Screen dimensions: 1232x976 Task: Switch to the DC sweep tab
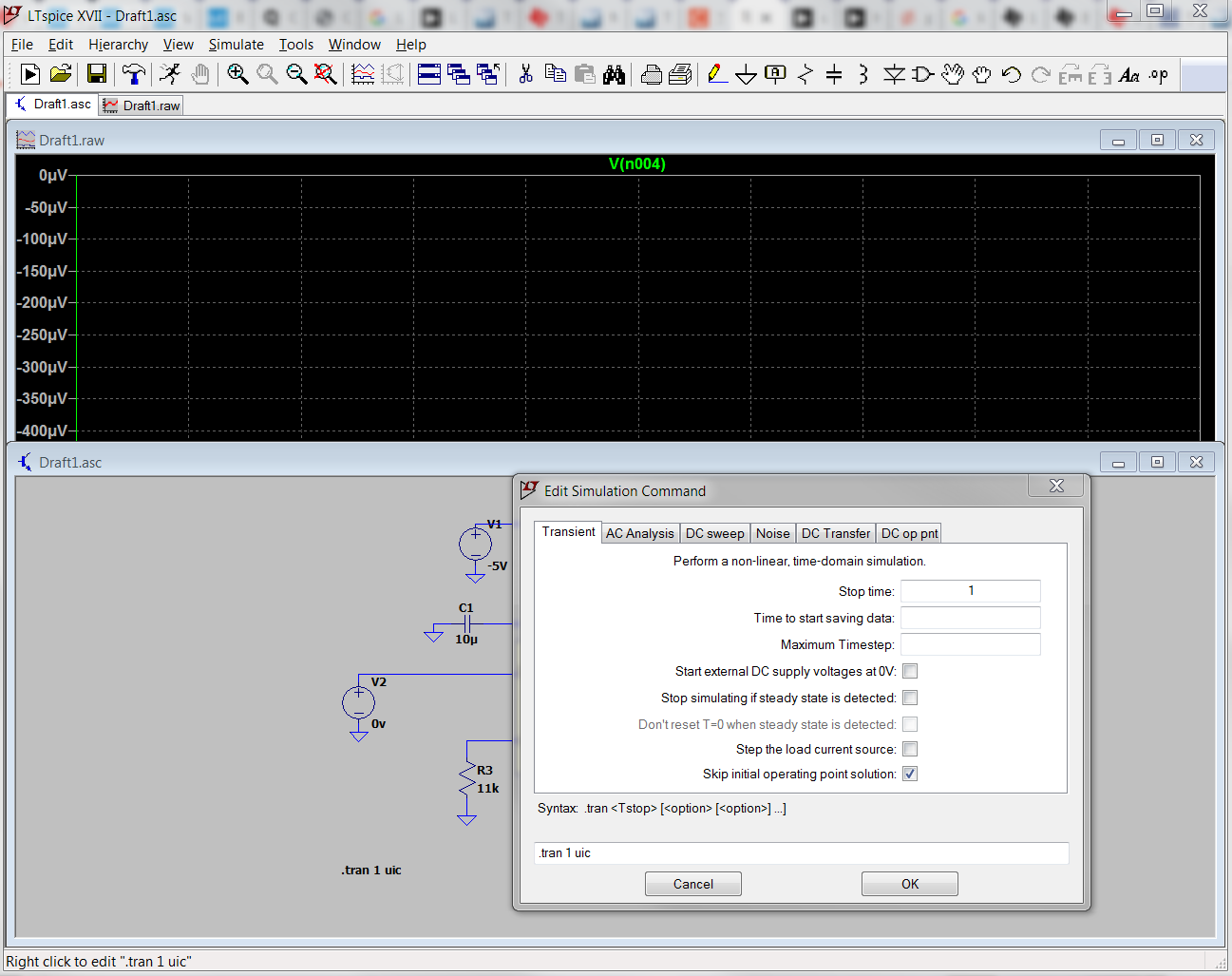715,533
